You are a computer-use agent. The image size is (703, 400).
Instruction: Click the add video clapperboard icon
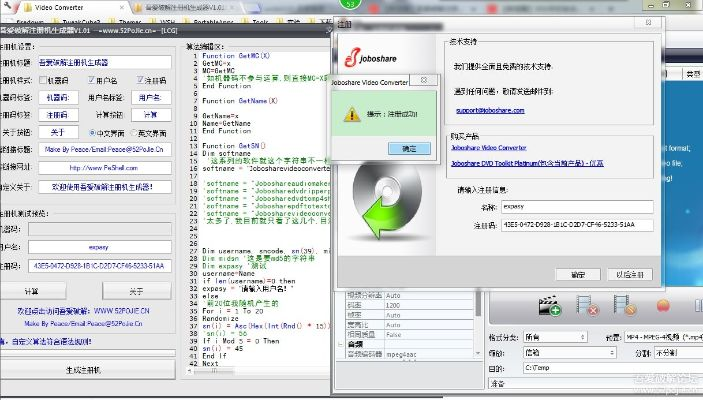point(549,307)
